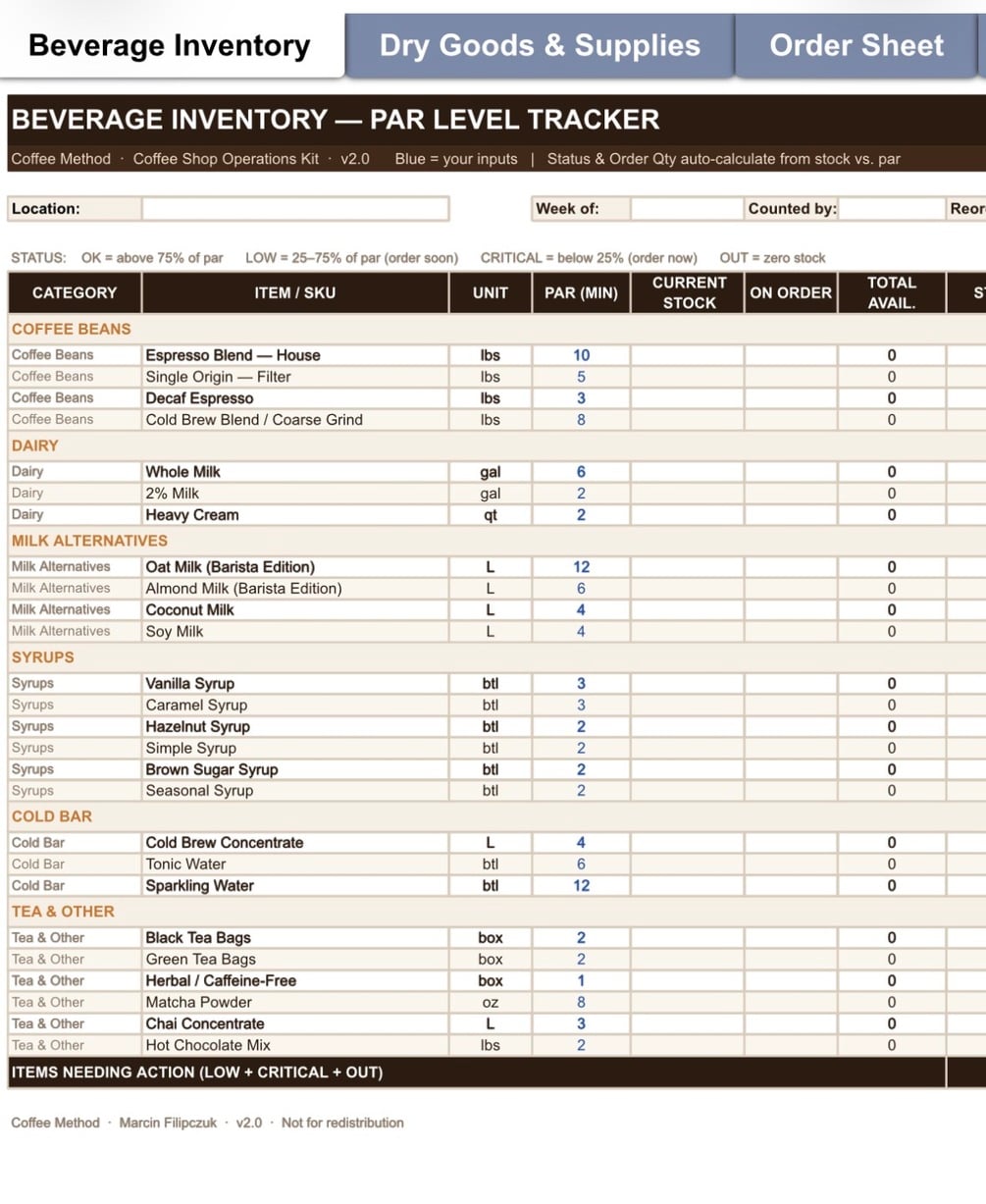Viewport: 986px width, 1204px height.
Task: Select Current Stock cell for Vanilla Syrup
Action: click(x=687, y=684)
